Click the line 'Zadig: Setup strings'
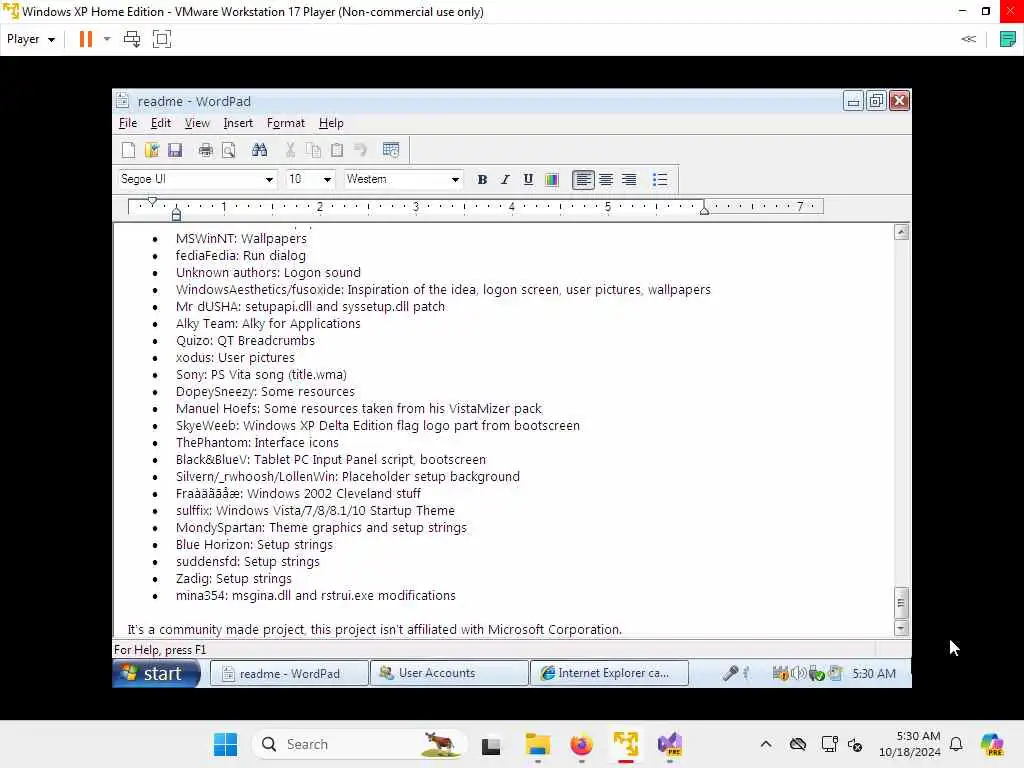 [233, 578]
